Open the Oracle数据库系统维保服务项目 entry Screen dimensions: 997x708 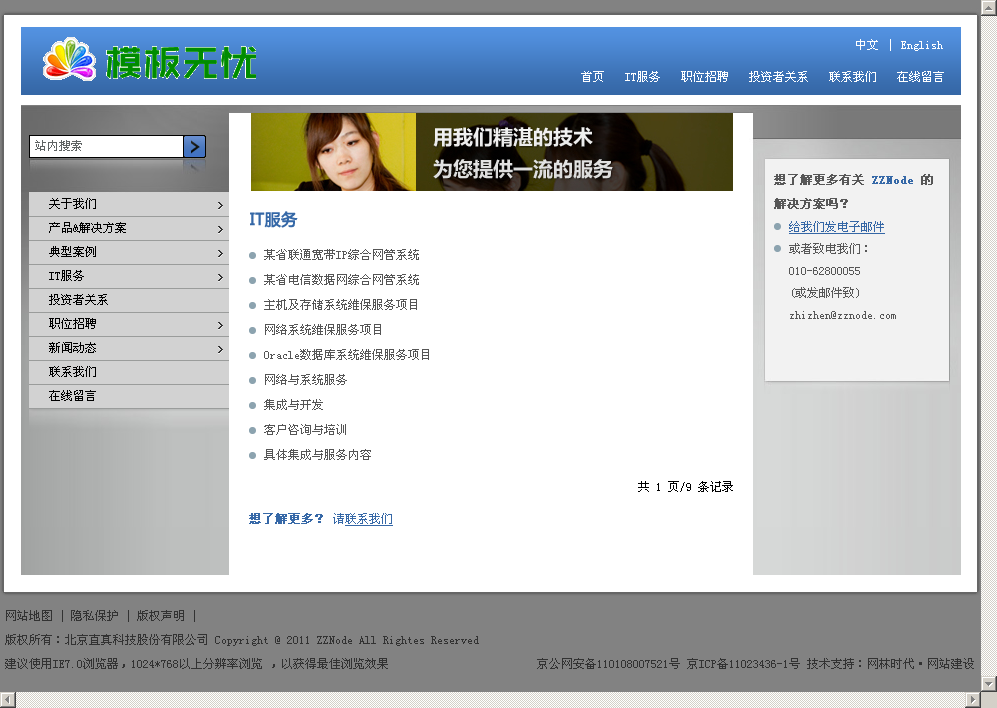click(x=346, y=355)
